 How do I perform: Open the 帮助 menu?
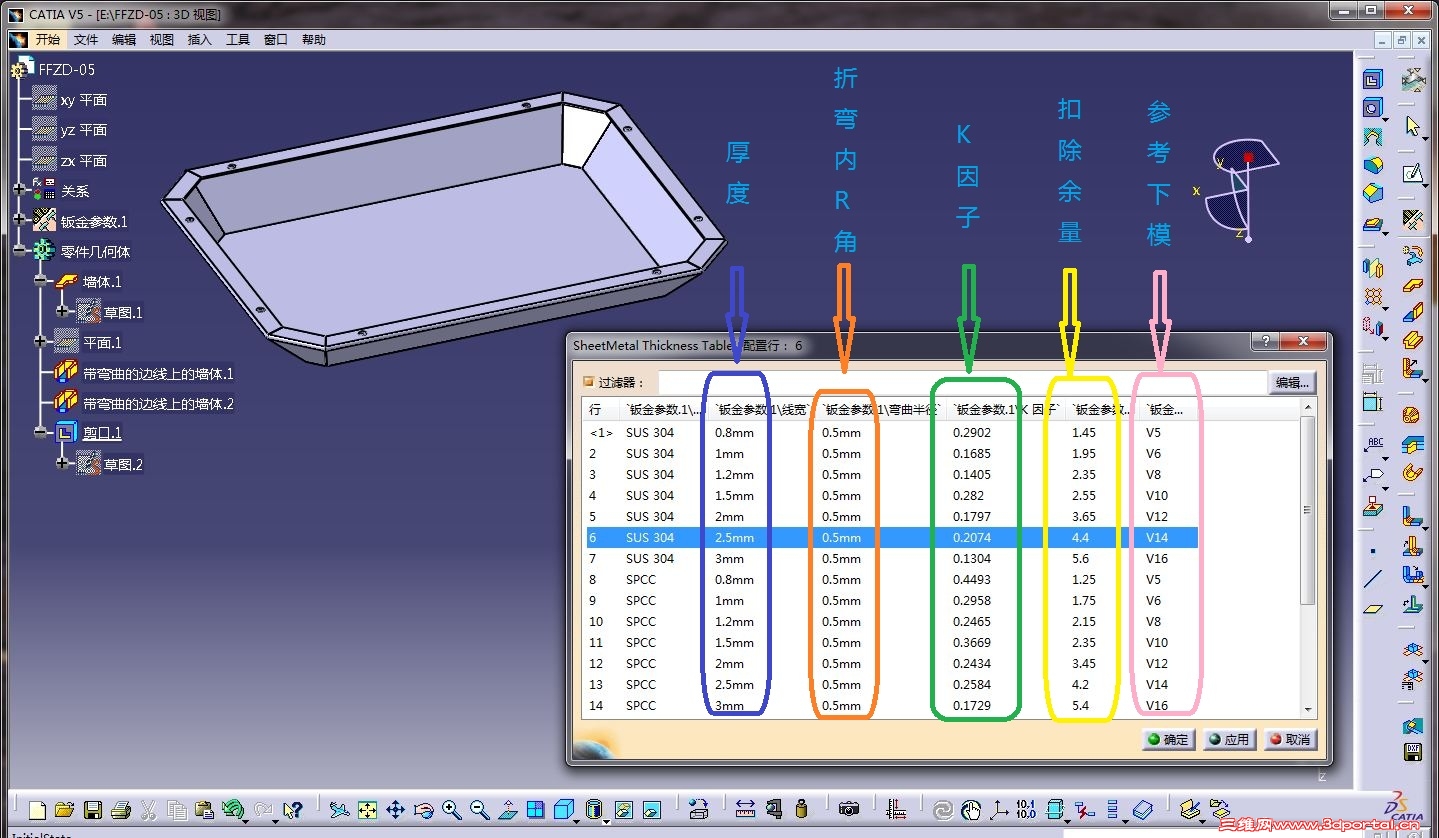click(314, 40)
